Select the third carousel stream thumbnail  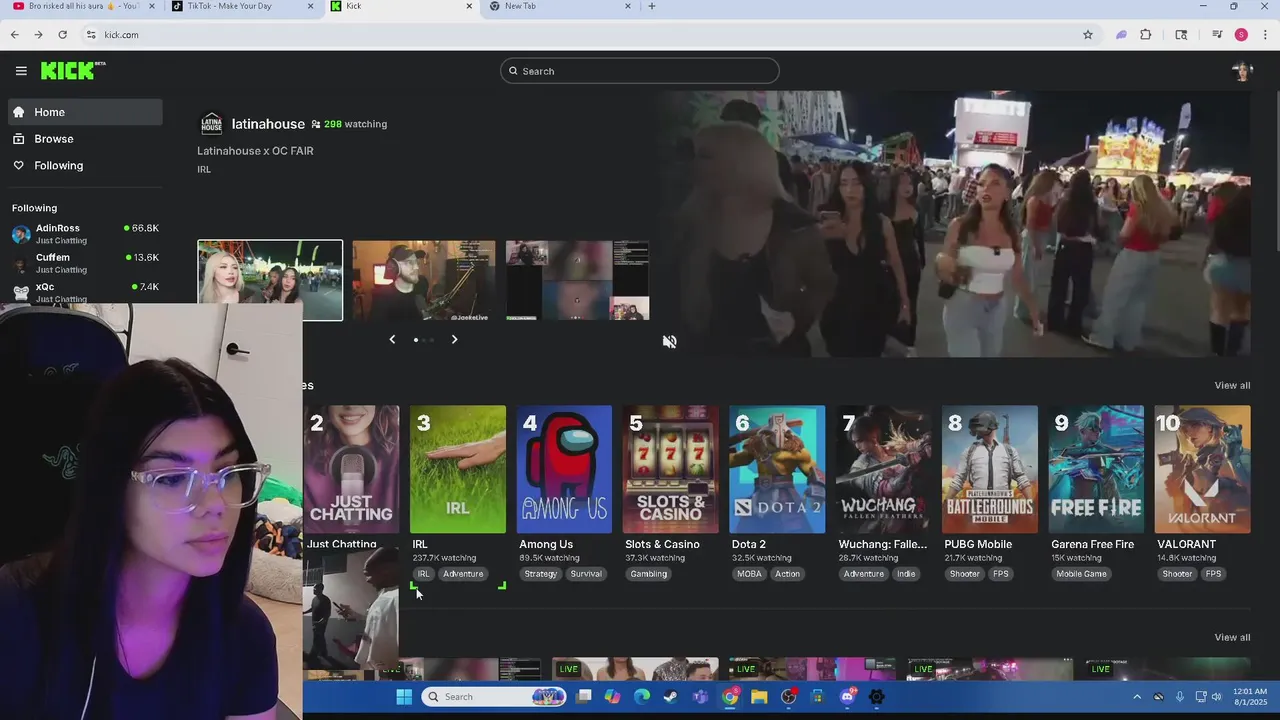pos(577,280)
